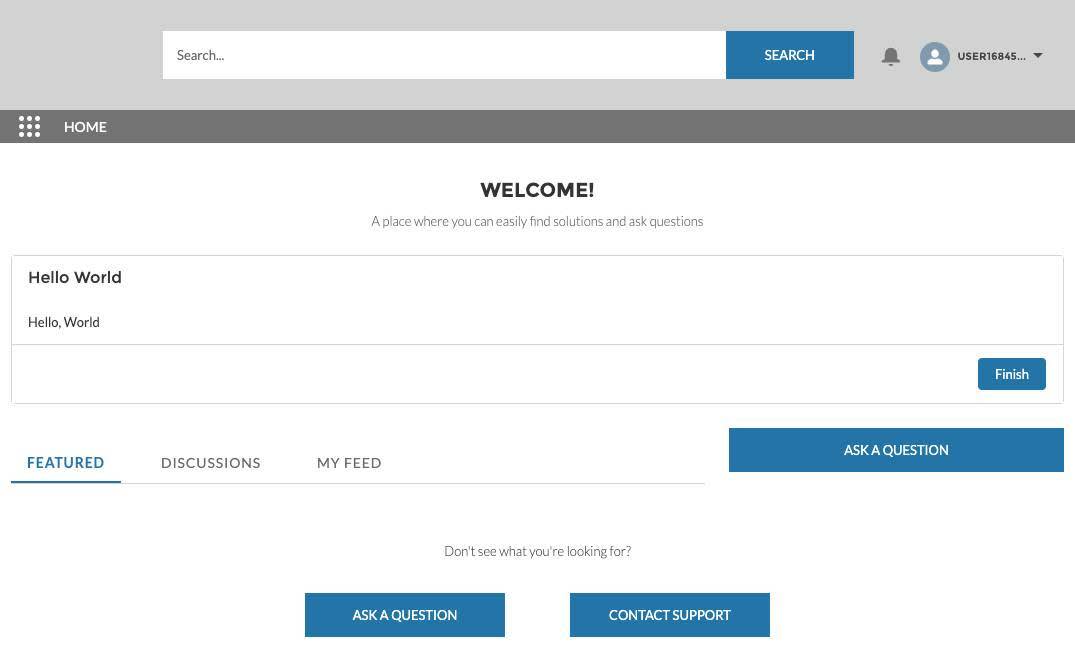This screenshot has height=648, width=1075.
Task: Expand the USER16845 profile dropdown arrow
Action: pos(1038,56)
